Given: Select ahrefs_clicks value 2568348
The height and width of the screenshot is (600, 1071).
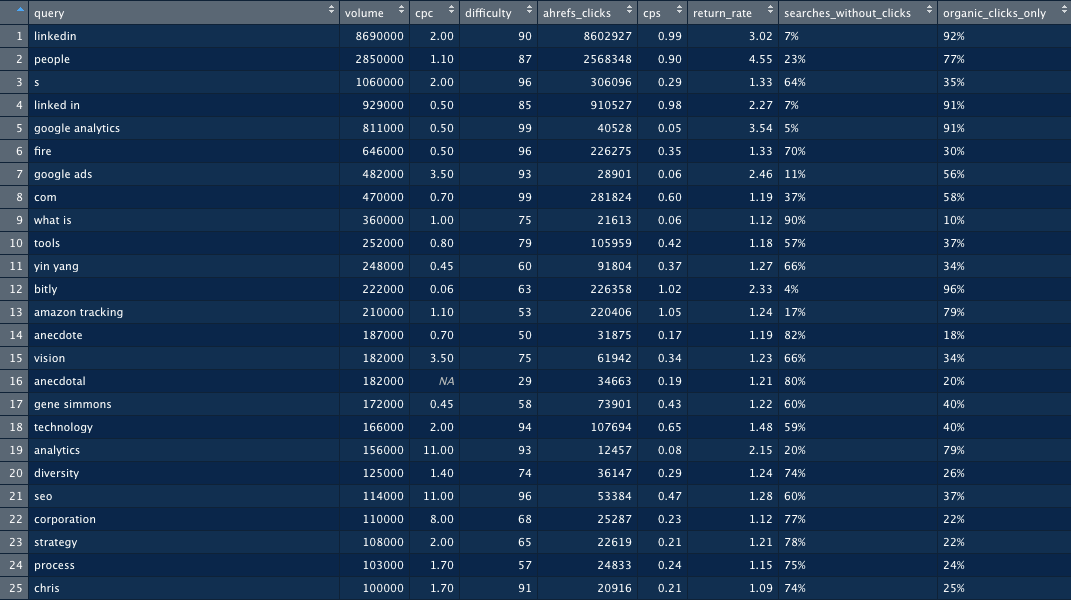Looking at the screenshot, I should coord(608,59).
